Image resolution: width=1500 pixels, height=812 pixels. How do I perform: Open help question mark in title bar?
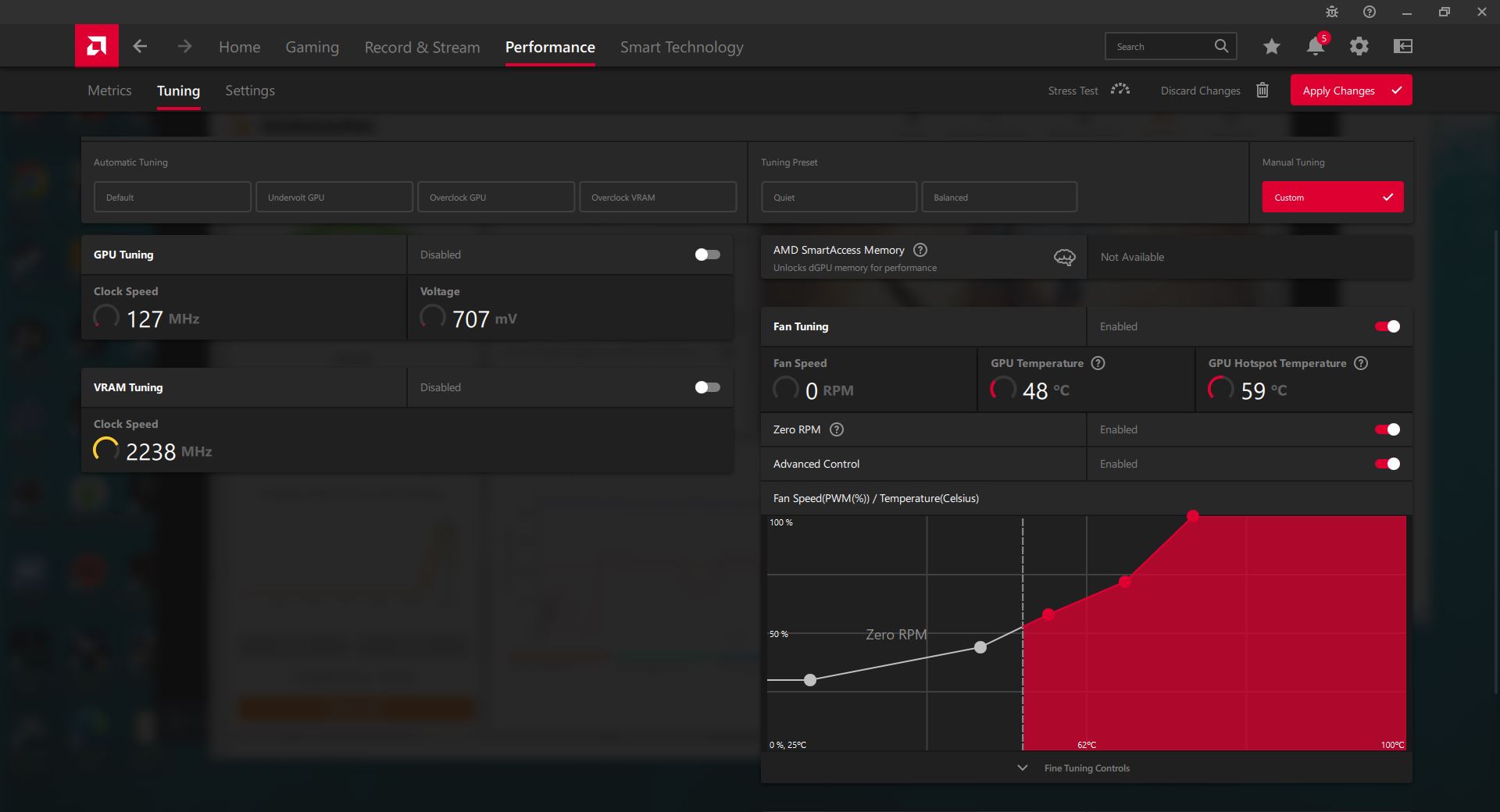pos(1370,12)
